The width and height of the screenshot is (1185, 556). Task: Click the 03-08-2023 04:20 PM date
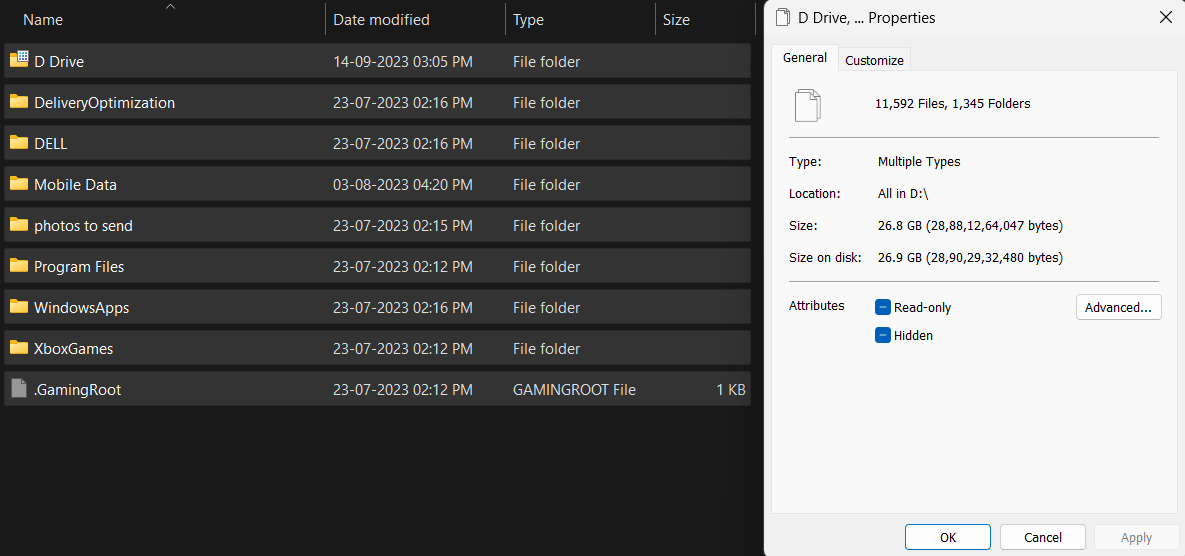403,184
